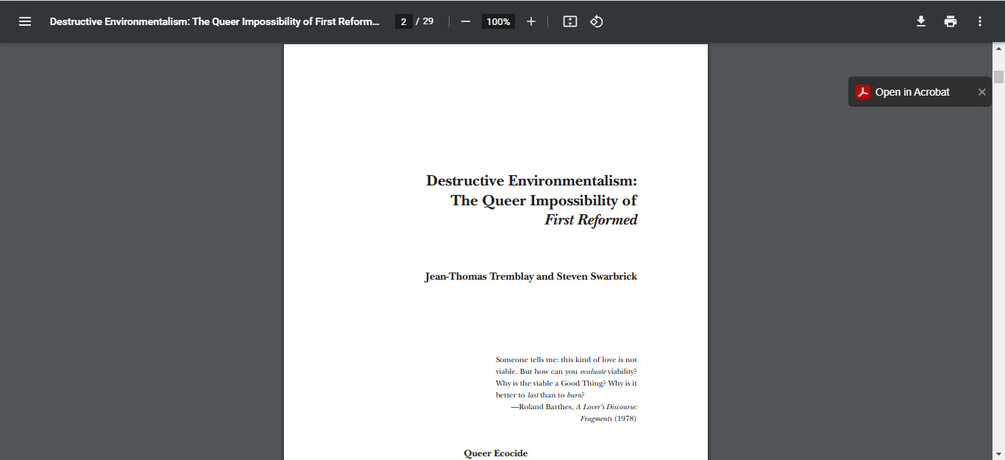
Task: Click the 'Queer Ecocide' section heading
Action: click(x=495, y=454)
